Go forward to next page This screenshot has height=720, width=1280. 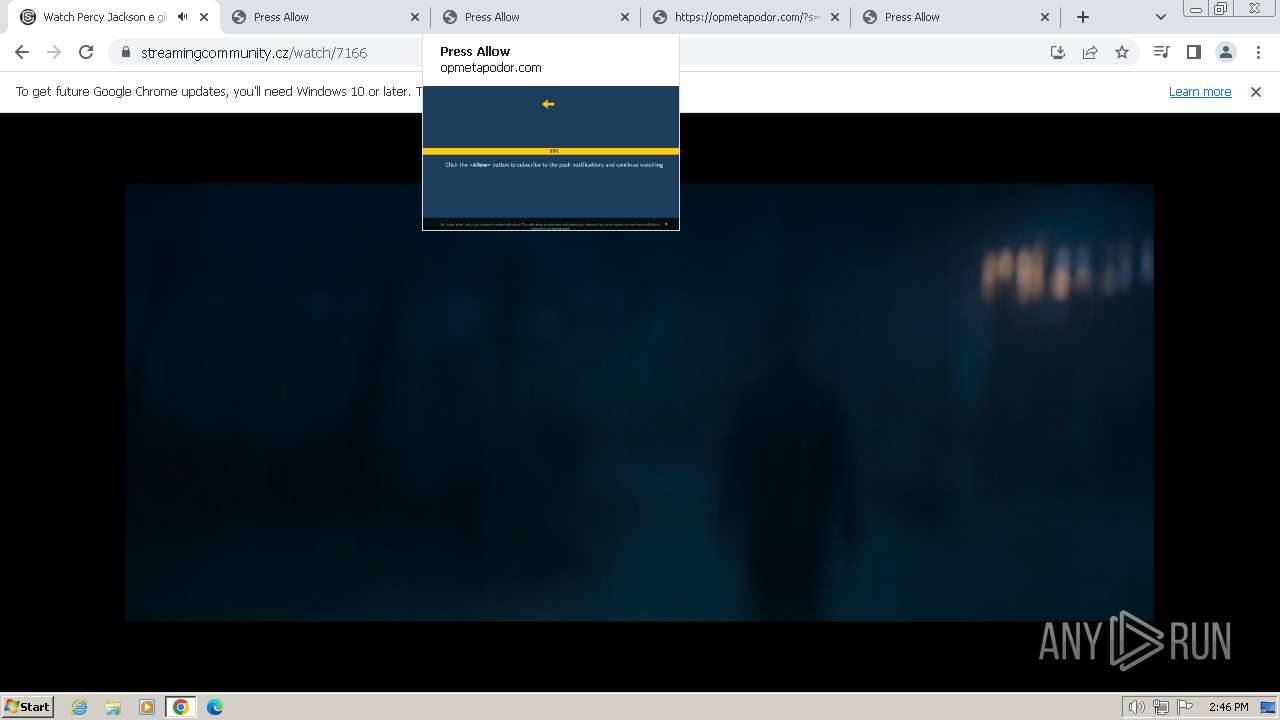click(54, 52)
